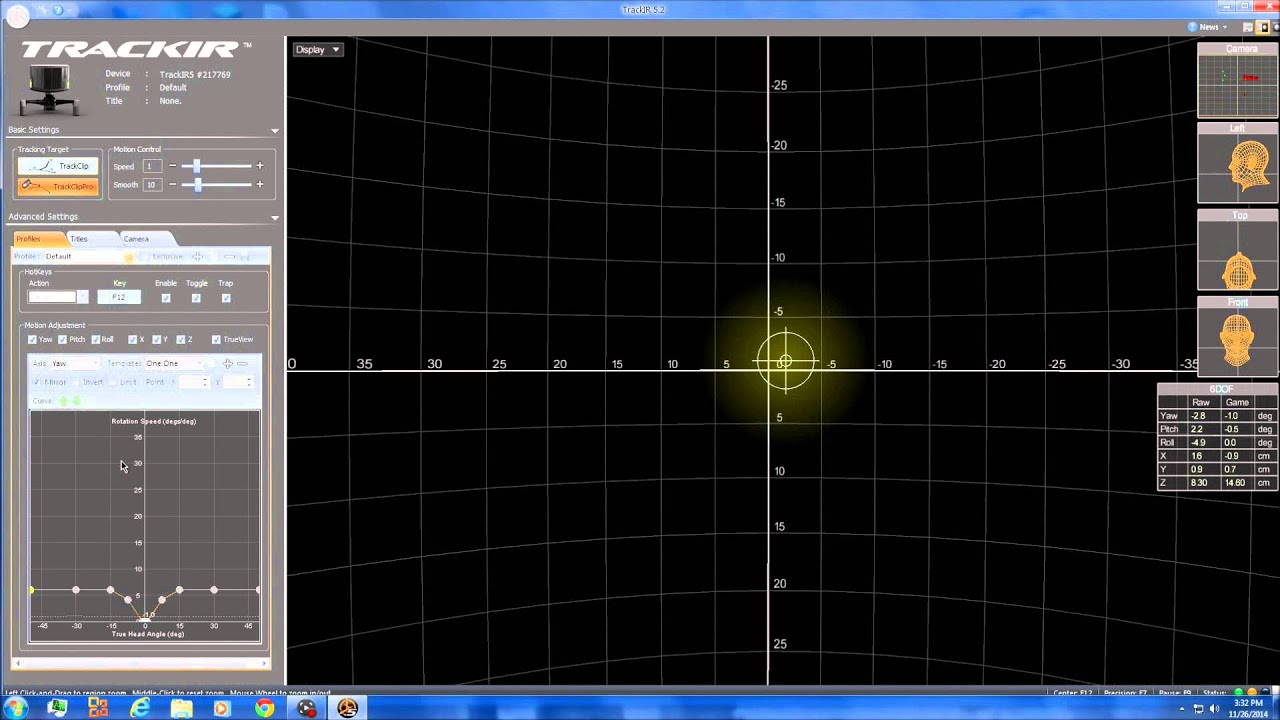The width and height of the screenshot is (1280, 720).
Task: Click the Smooth slider handle
Action: pos(198,185)
